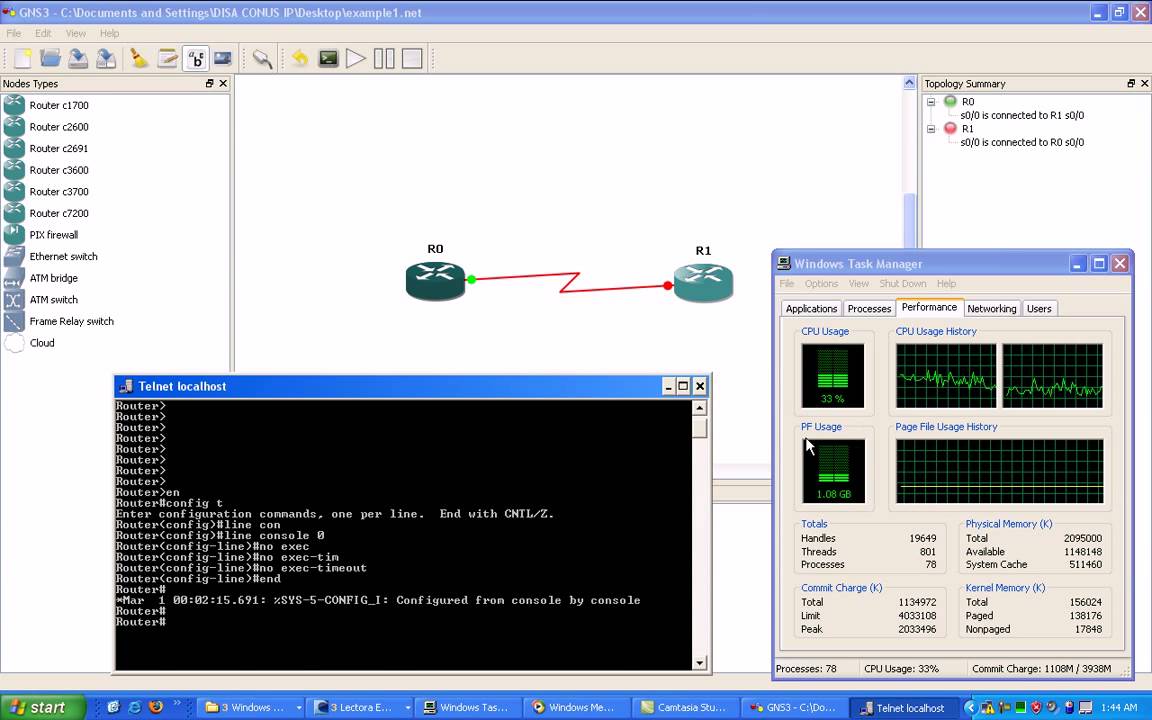Viewport: 1152px width, 720px height.
Task: Switch to Task Manager Applications tab
Action: pyautogui.click(x=811, y=309)
